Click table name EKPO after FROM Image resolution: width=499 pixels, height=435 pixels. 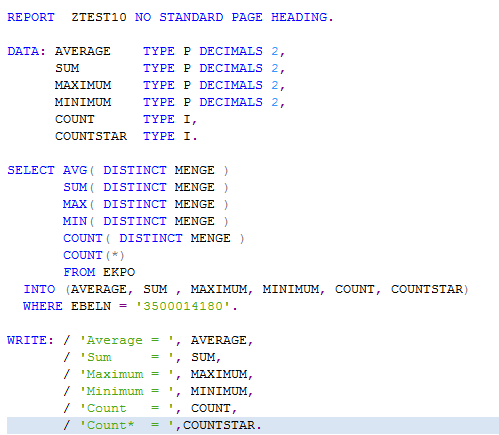pos(119,272)
